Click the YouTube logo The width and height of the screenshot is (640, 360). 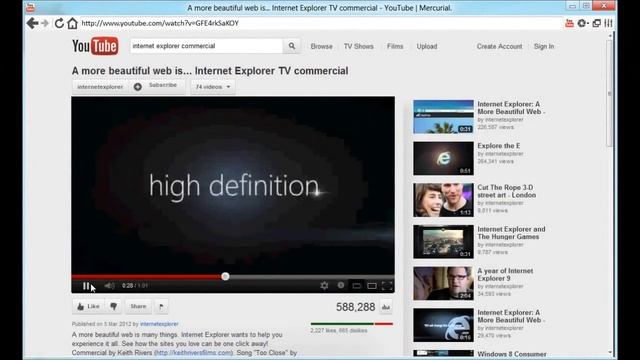click(x=95, y=46)
